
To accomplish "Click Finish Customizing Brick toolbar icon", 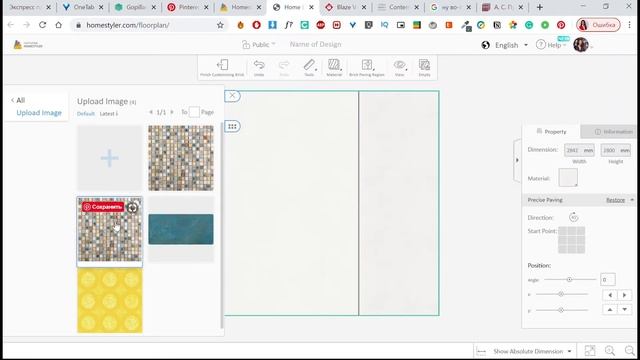I will point(222,68).
